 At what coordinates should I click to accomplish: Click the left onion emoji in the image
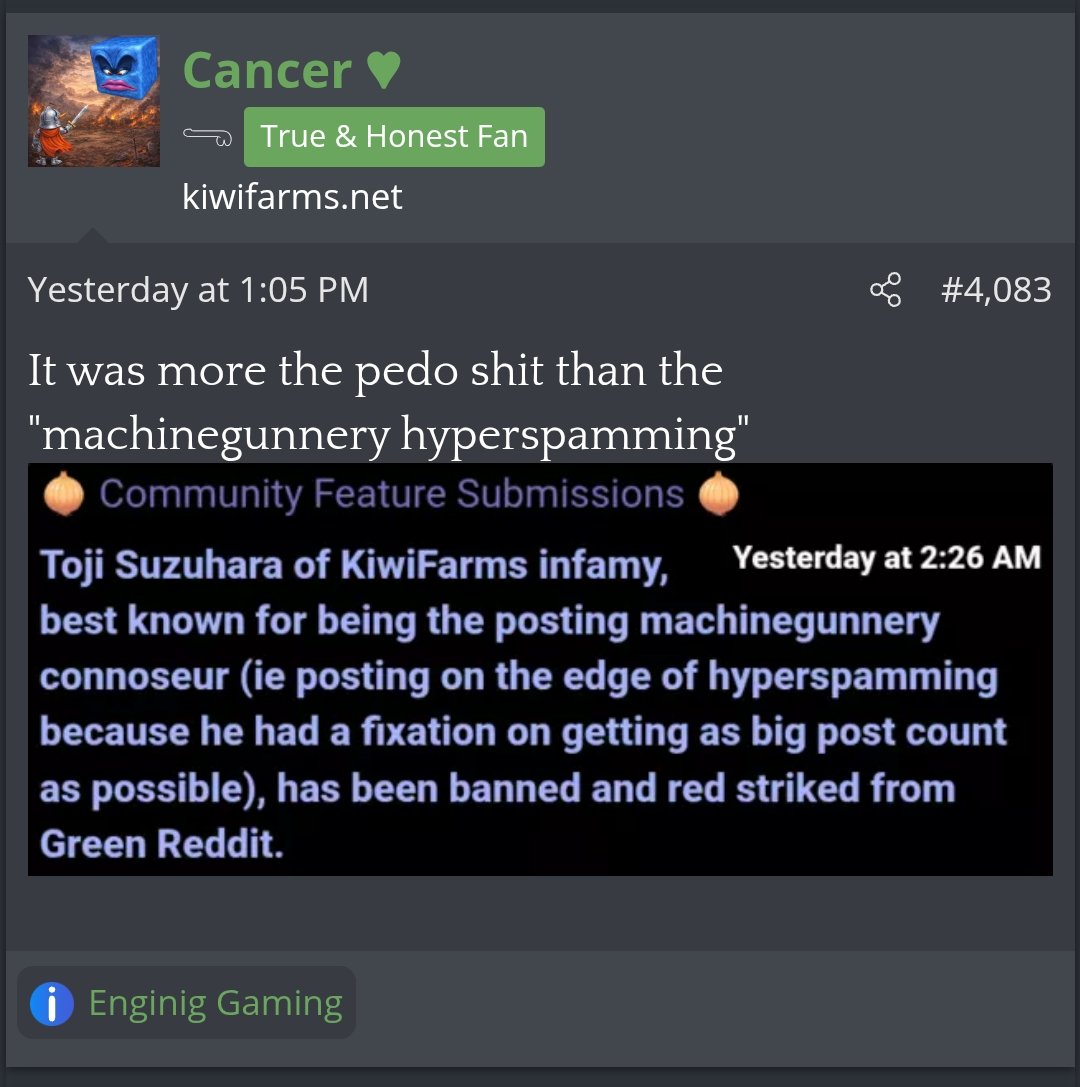pyautogui.click(x=64, y=494)
